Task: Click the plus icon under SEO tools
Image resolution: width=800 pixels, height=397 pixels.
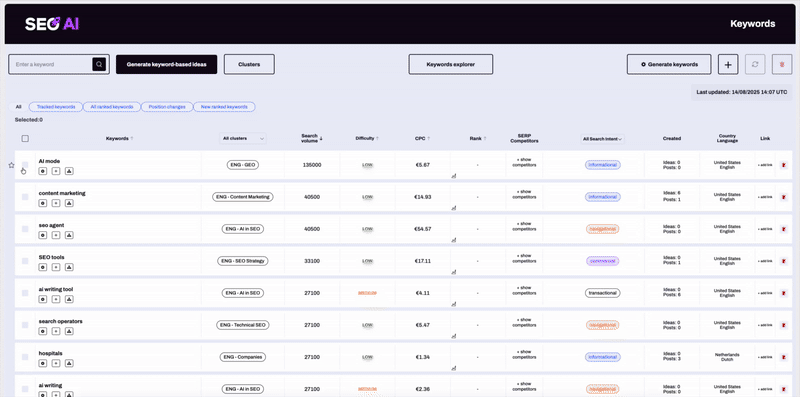Action: 56,267
